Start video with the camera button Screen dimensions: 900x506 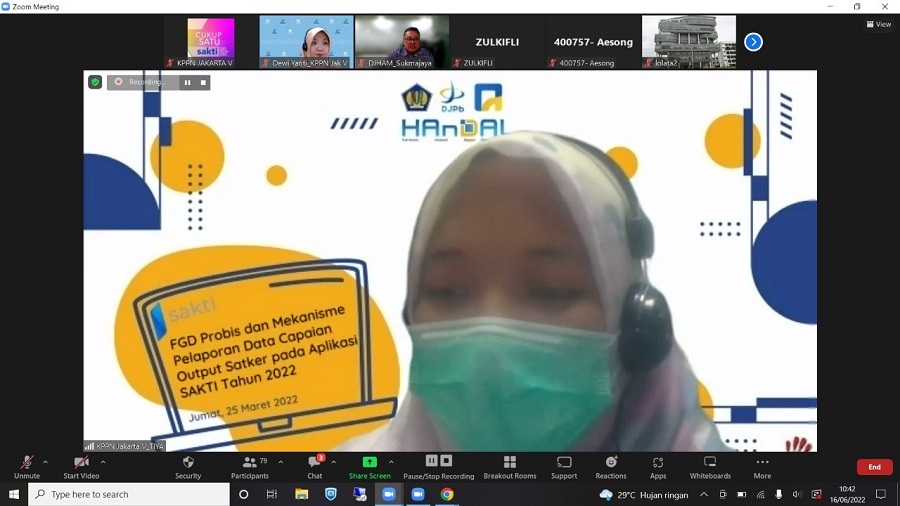coord(81,466)
